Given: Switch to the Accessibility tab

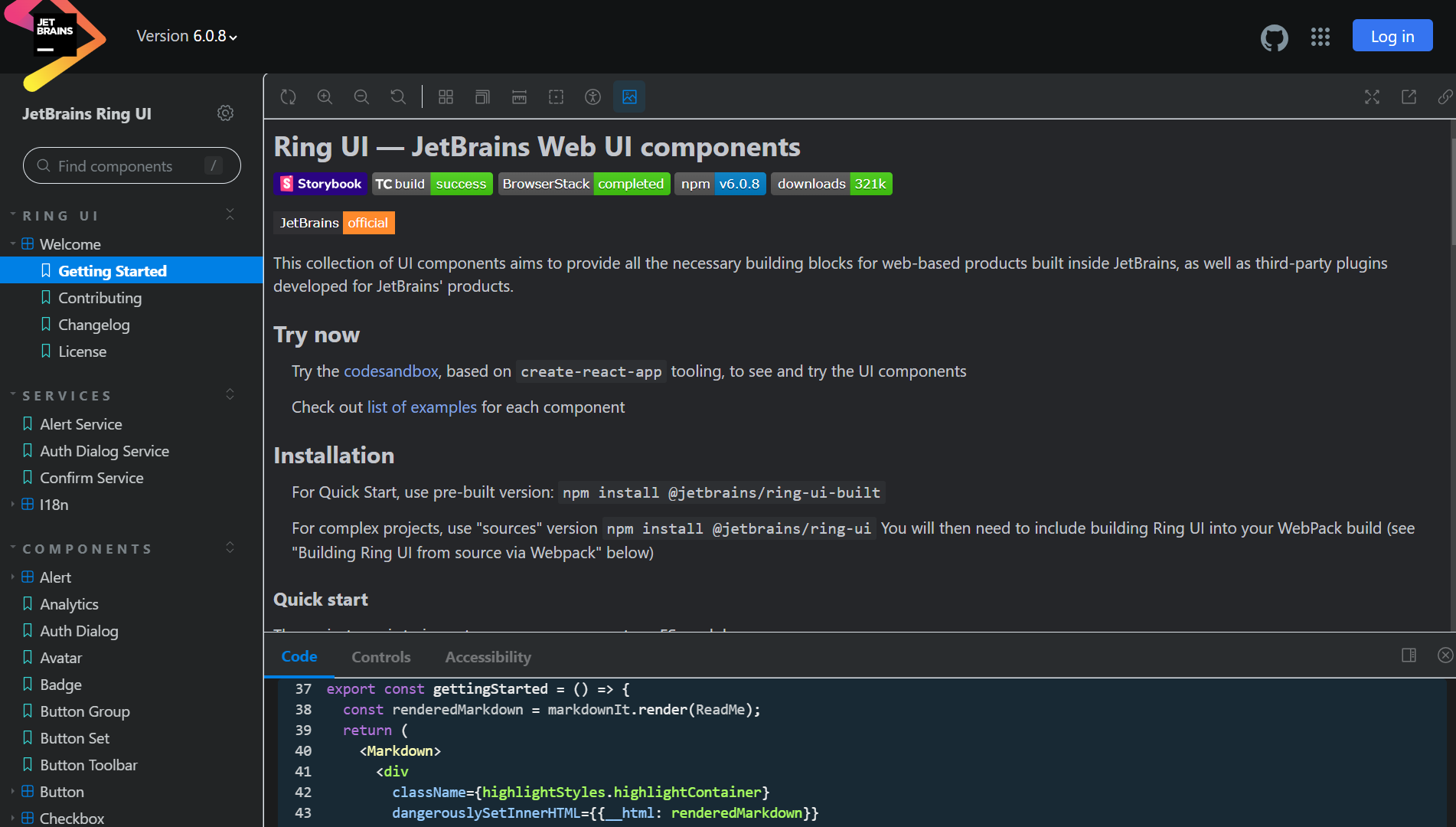Looking at the screenshot, I should click(488, 657).
